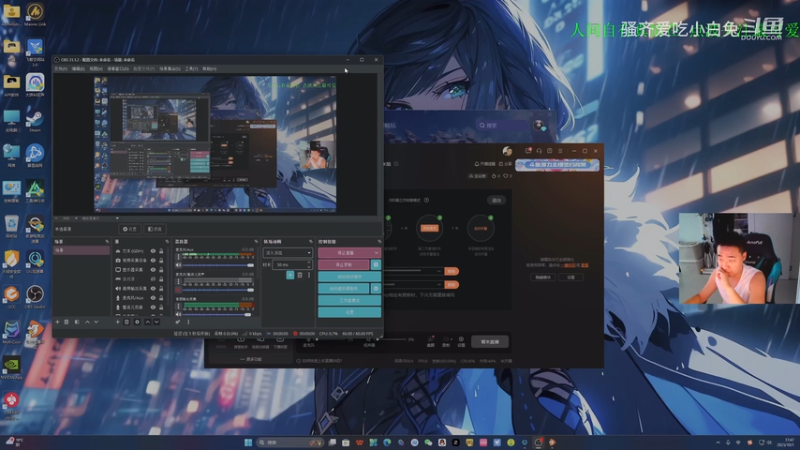Open the transition three-dot options menu
This screenshot has height=450, width=800.
pos(309,275)
